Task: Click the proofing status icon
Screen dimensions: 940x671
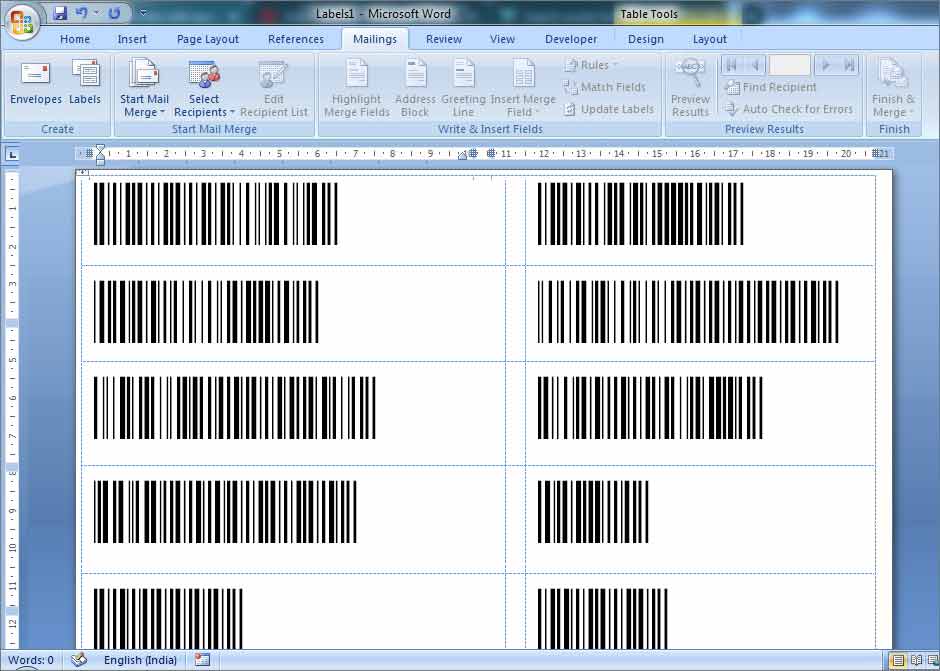Action: click(x=79, y=660)
